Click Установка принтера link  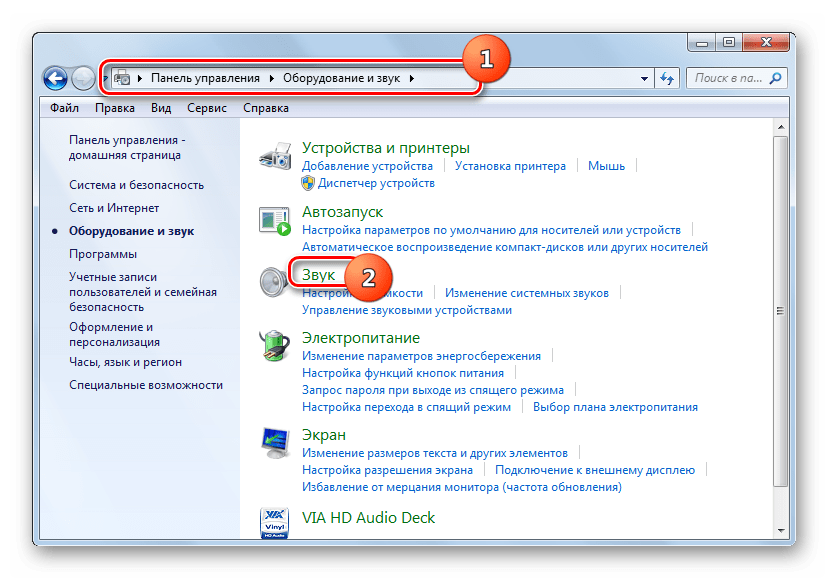510,166
